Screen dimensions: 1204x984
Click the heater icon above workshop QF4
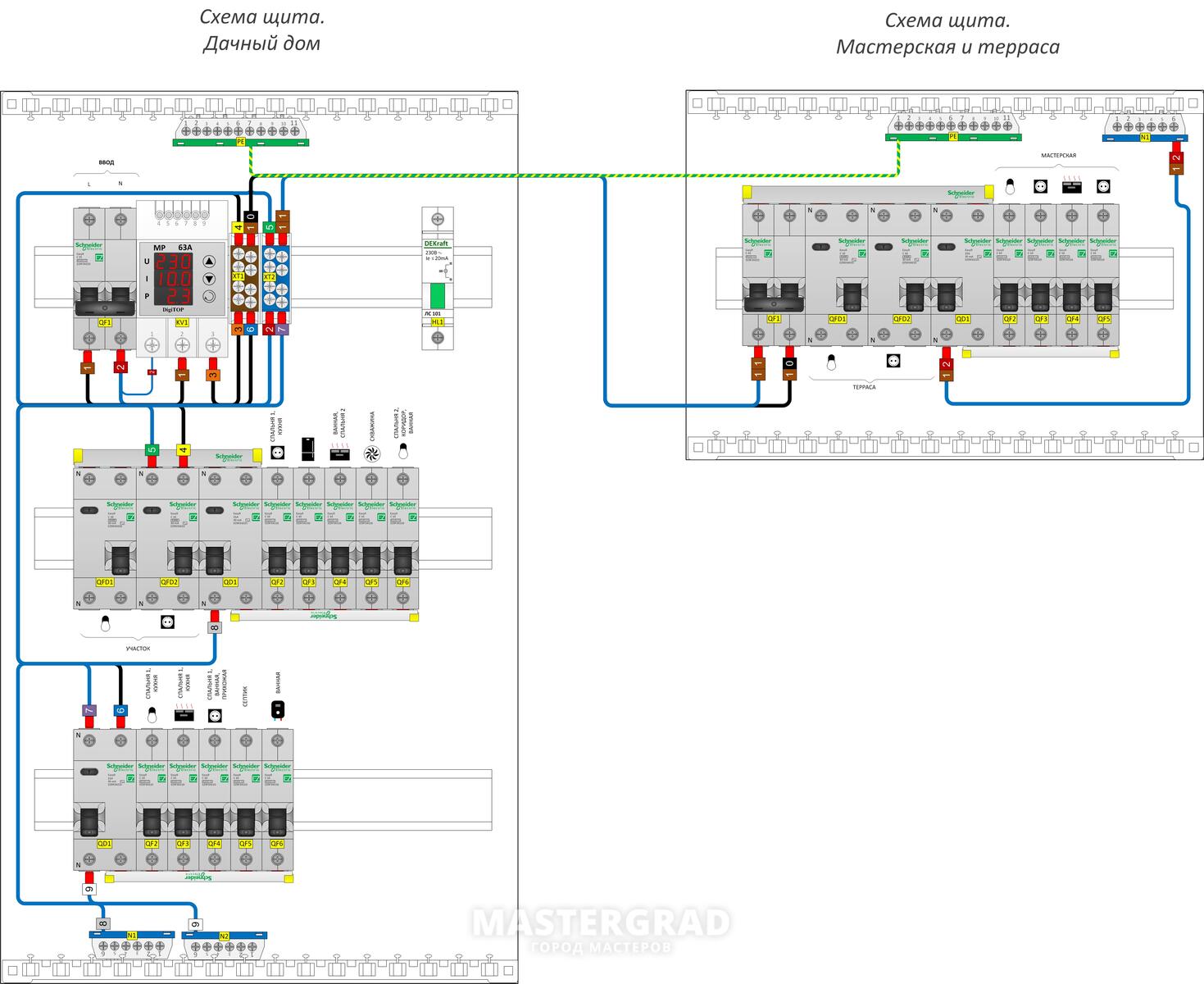tap(1072, 185)
